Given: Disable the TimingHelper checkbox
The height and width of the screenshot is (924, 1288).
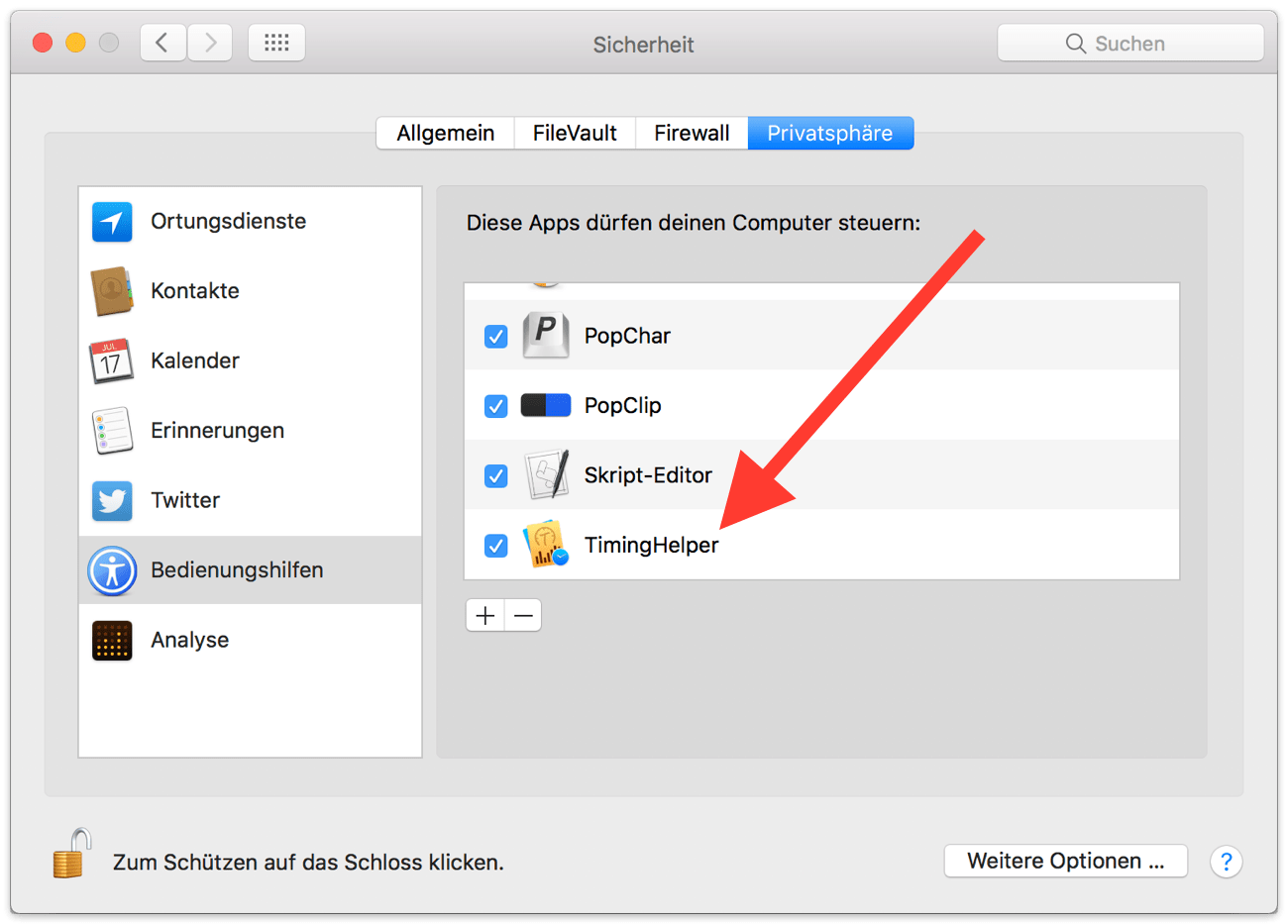Looking at the screenshot, I should (496, 546).
